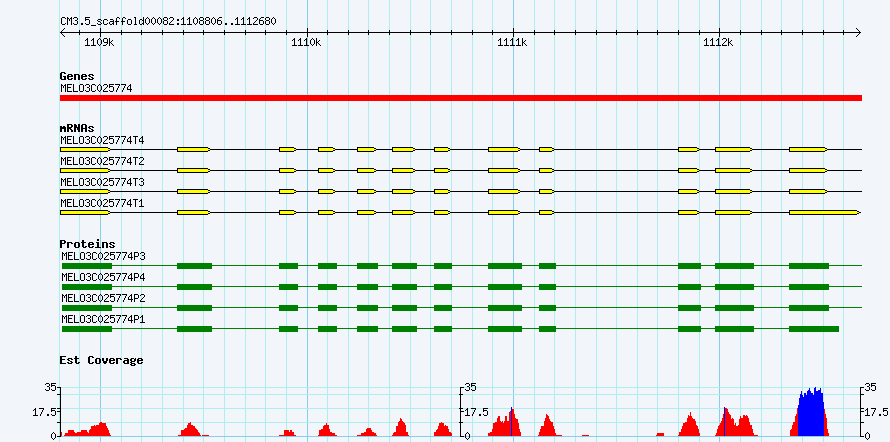Click the long final segment of protein MELO3C025774P1
The width and height of the screenshot is (890, 442).
coord(814,329)
